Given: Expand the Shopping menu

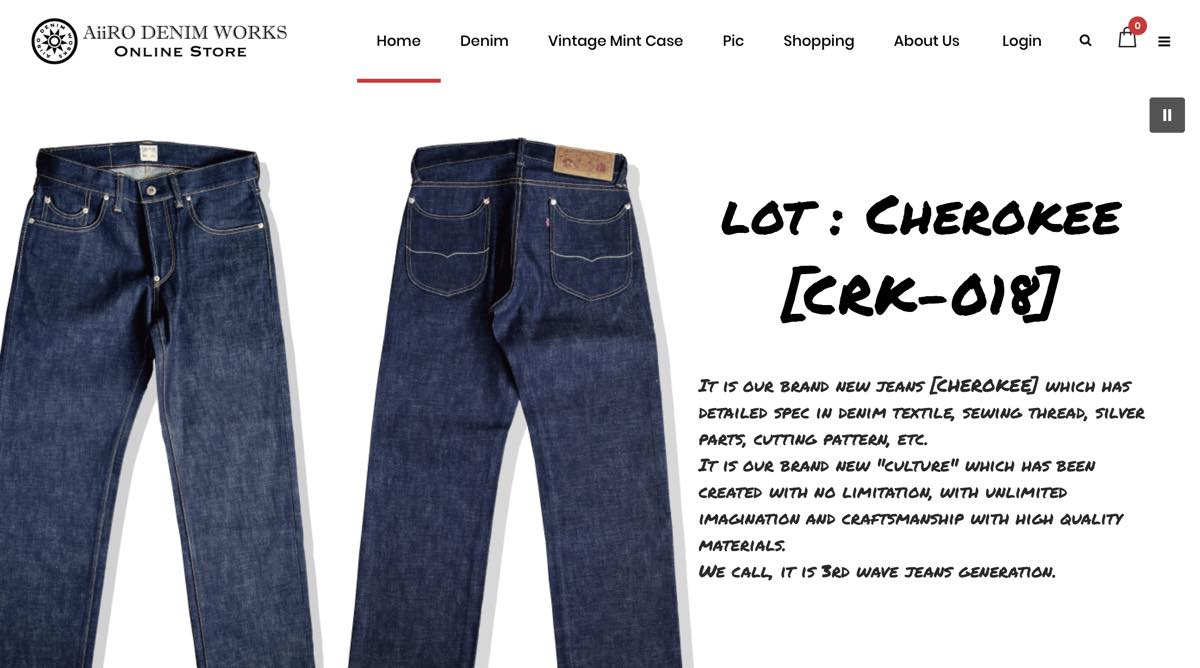Looking at the screenshot, I should click(x=818, y=41).
